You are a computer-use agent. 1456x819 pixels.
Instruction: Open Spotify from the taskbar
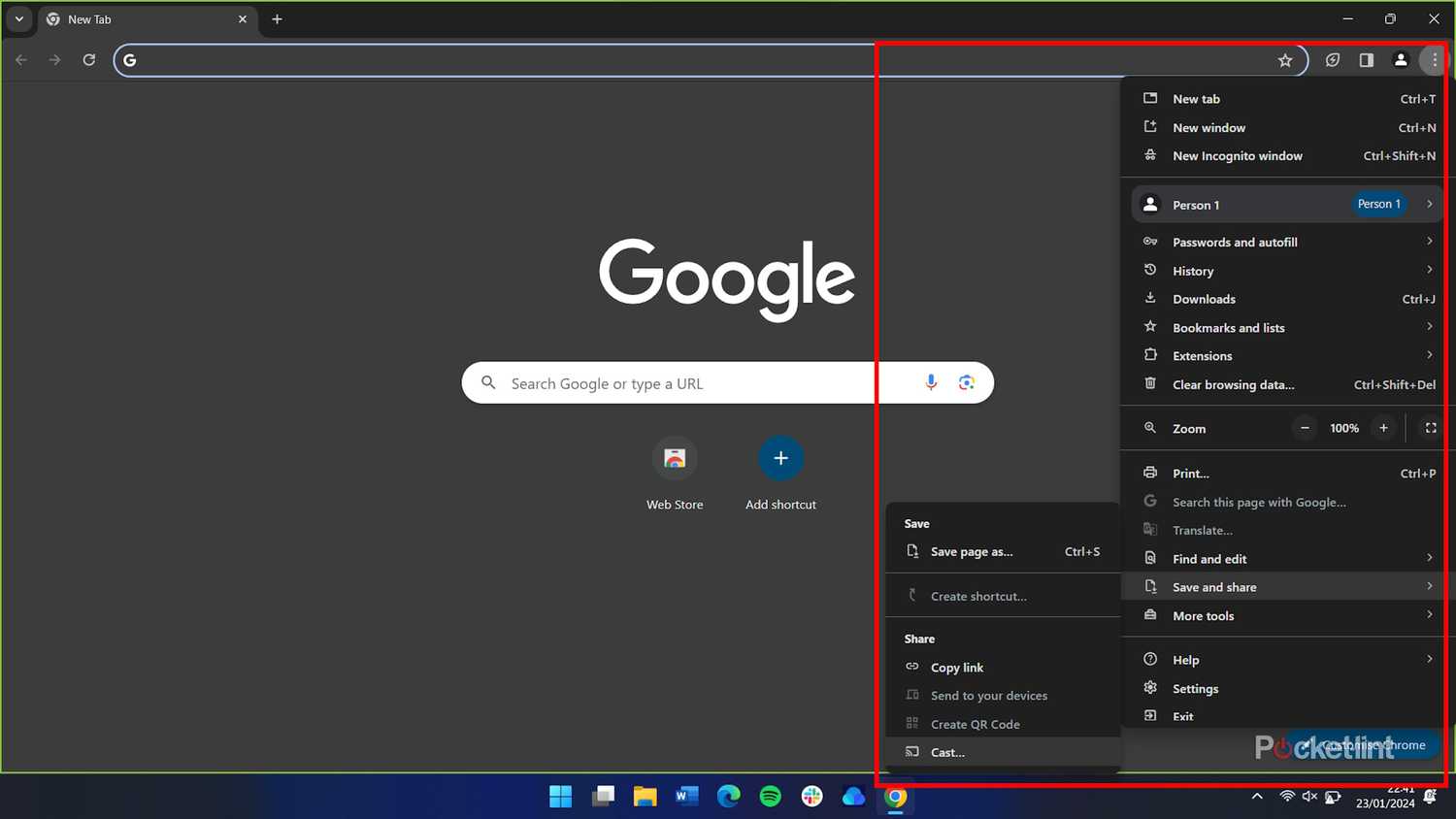tap(769, 797)
